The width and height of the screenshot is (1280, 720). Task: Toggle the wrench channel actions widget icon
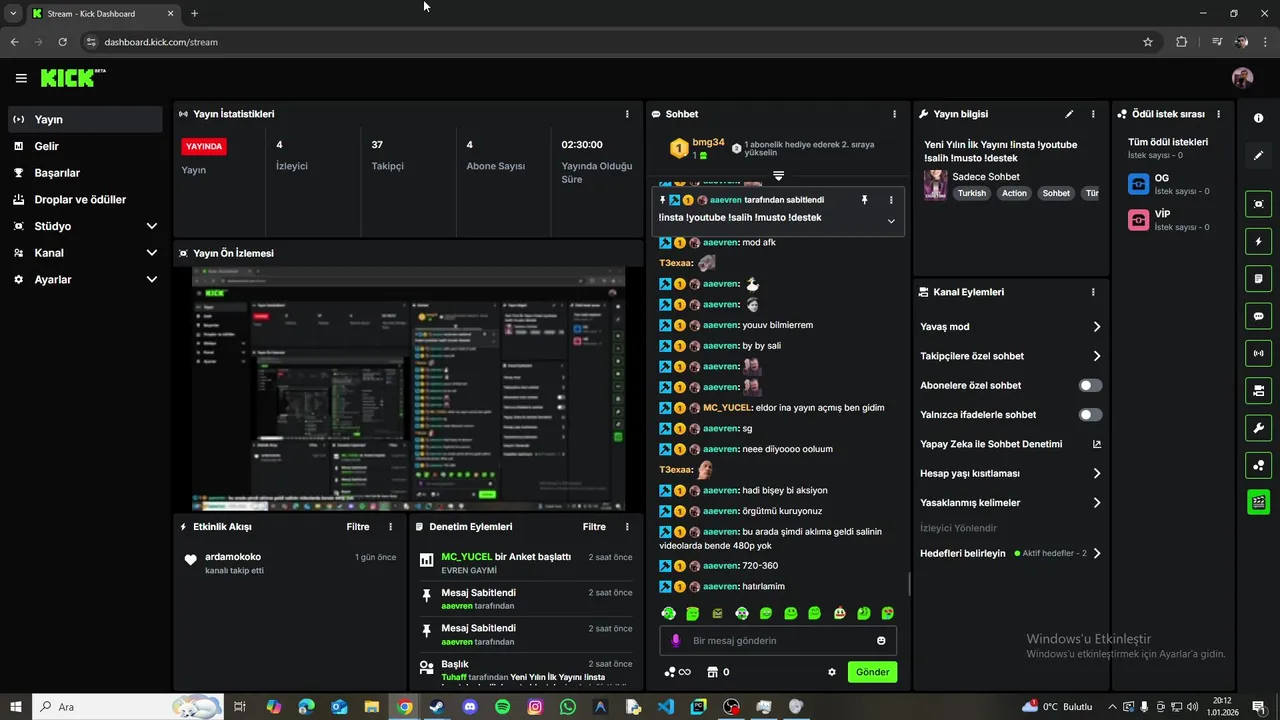coord(1258,428)
